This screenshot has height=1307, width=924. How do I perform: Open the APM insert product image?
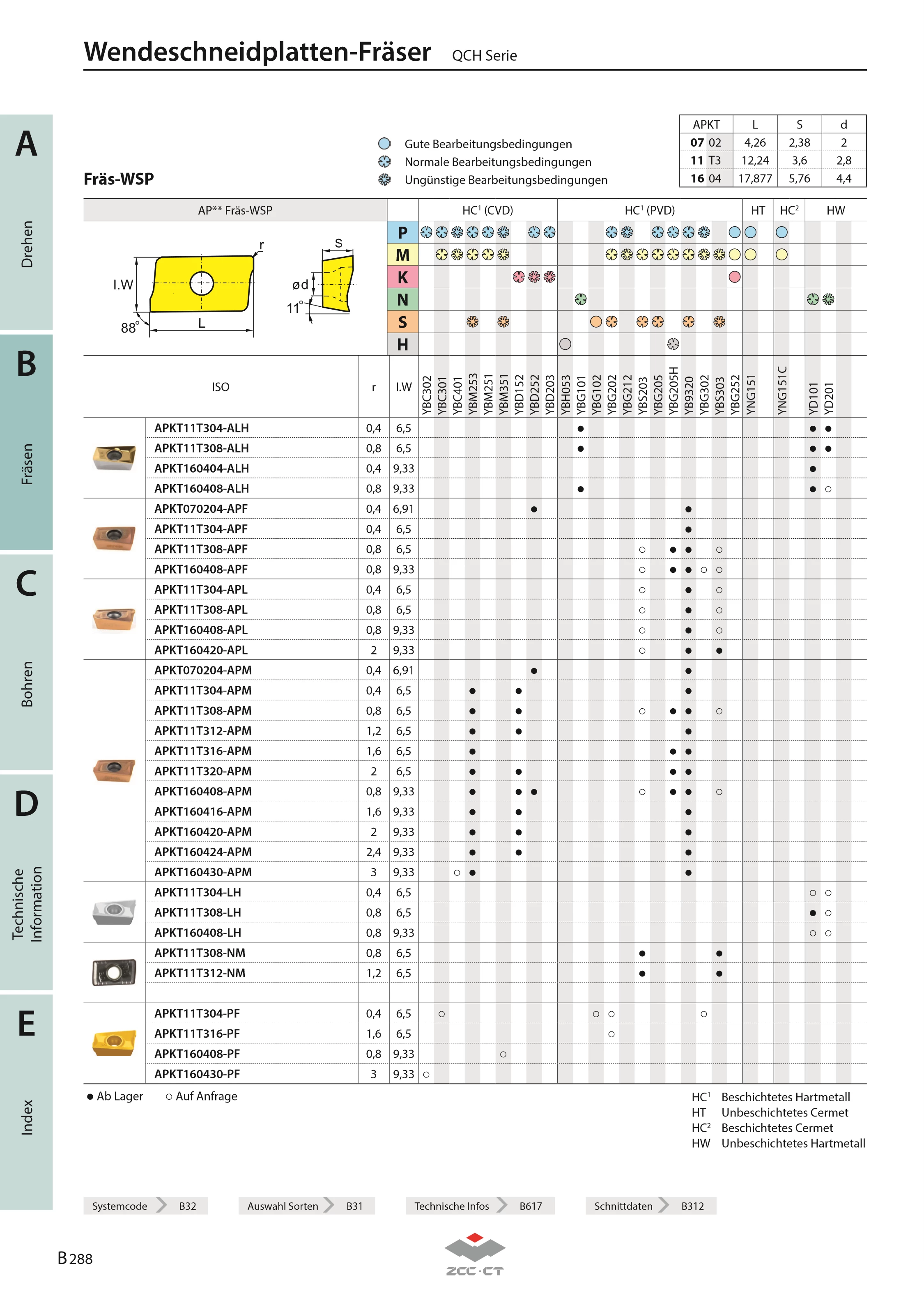pyautogui.click(x=114, y=771)
